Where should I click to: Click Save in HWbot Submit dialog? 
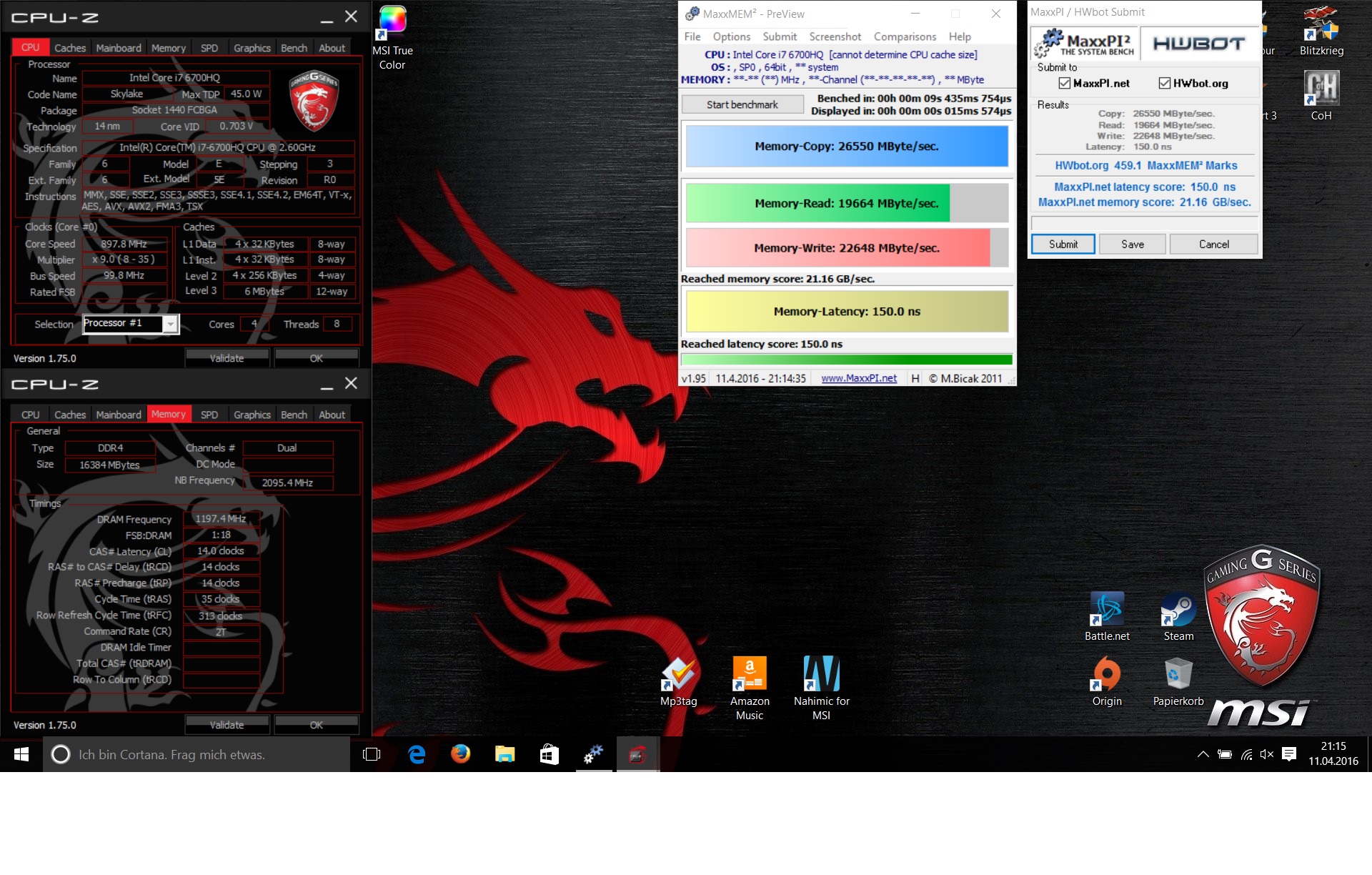1133,244
